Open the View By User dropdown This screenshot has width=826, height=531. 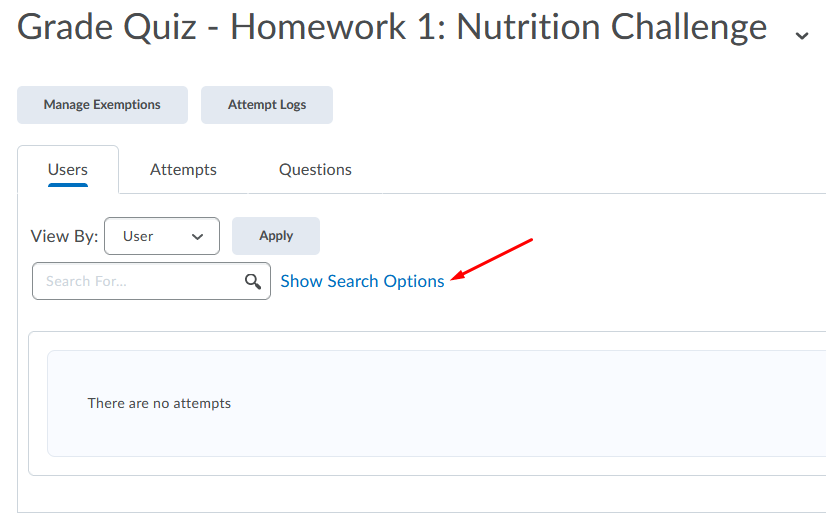[x=161, y=236]
